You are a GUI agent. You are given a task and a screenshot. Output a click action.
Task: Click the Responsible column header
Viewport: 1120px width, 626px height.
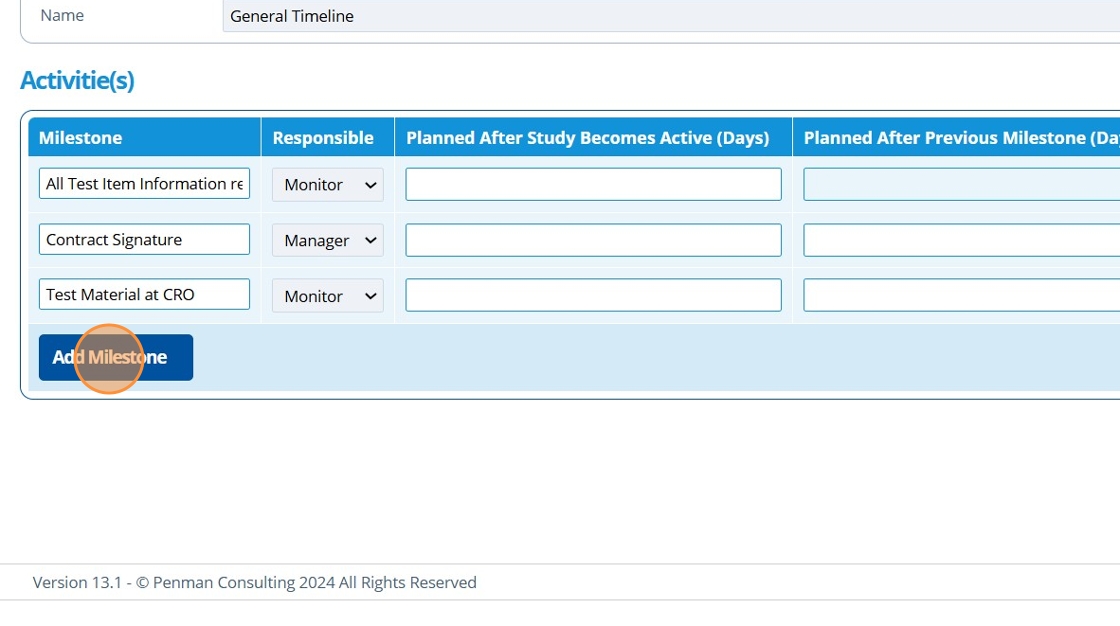(x=323, y=138)
